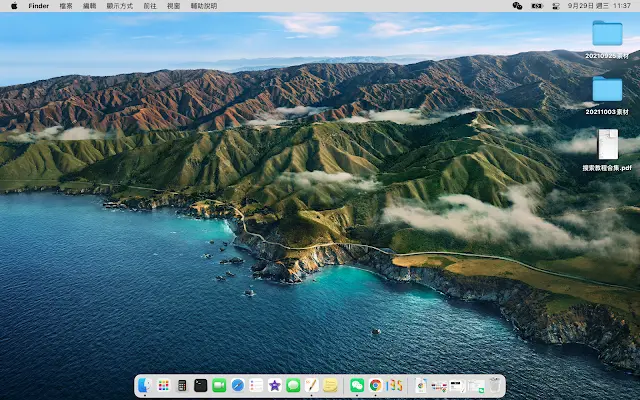Launch iMovie star icon in dock
The image size is (640, 400).
(274, 385)
